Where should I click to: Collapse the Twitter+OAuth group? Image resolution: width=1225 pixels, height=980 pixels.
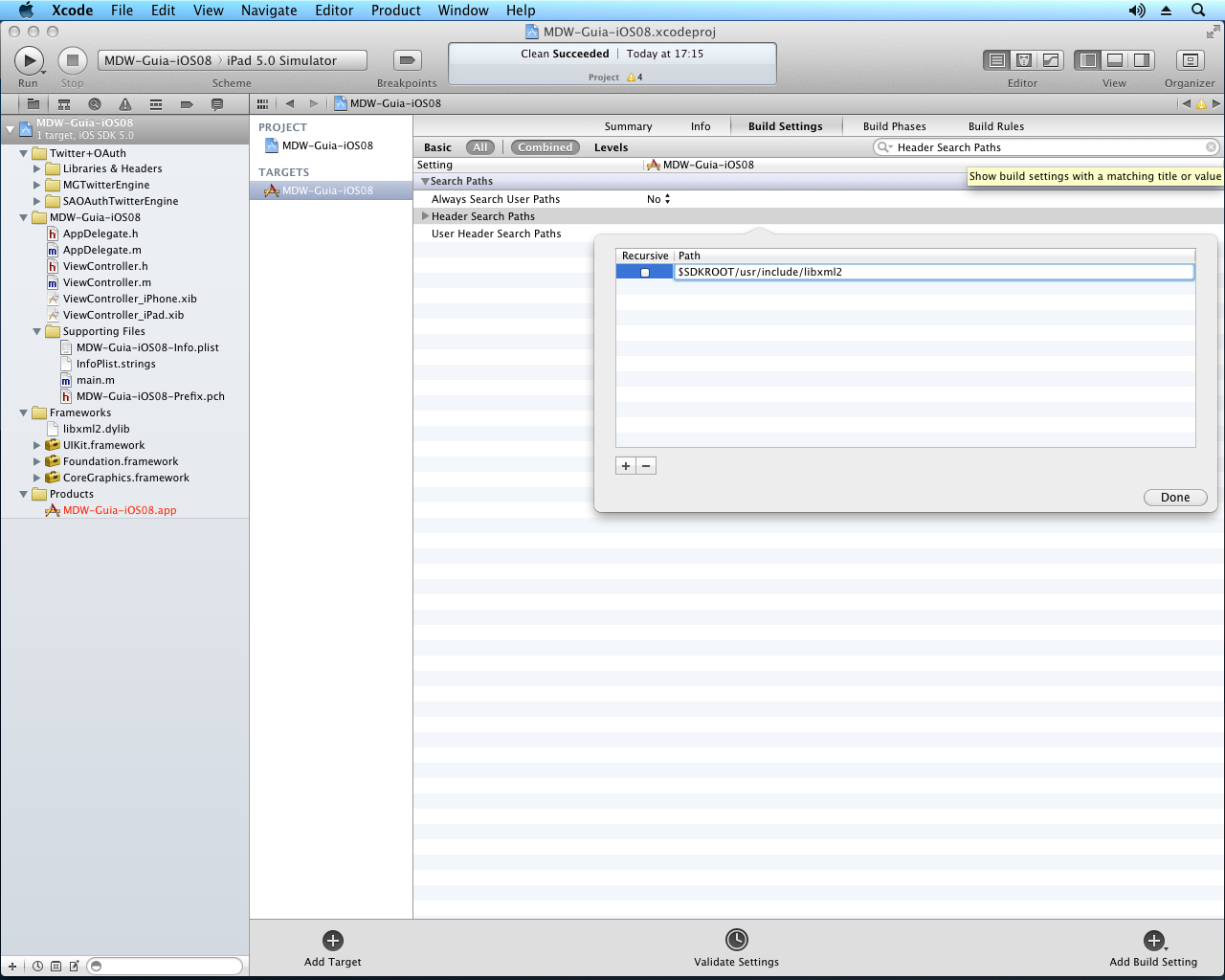click(x=24, y=153)
